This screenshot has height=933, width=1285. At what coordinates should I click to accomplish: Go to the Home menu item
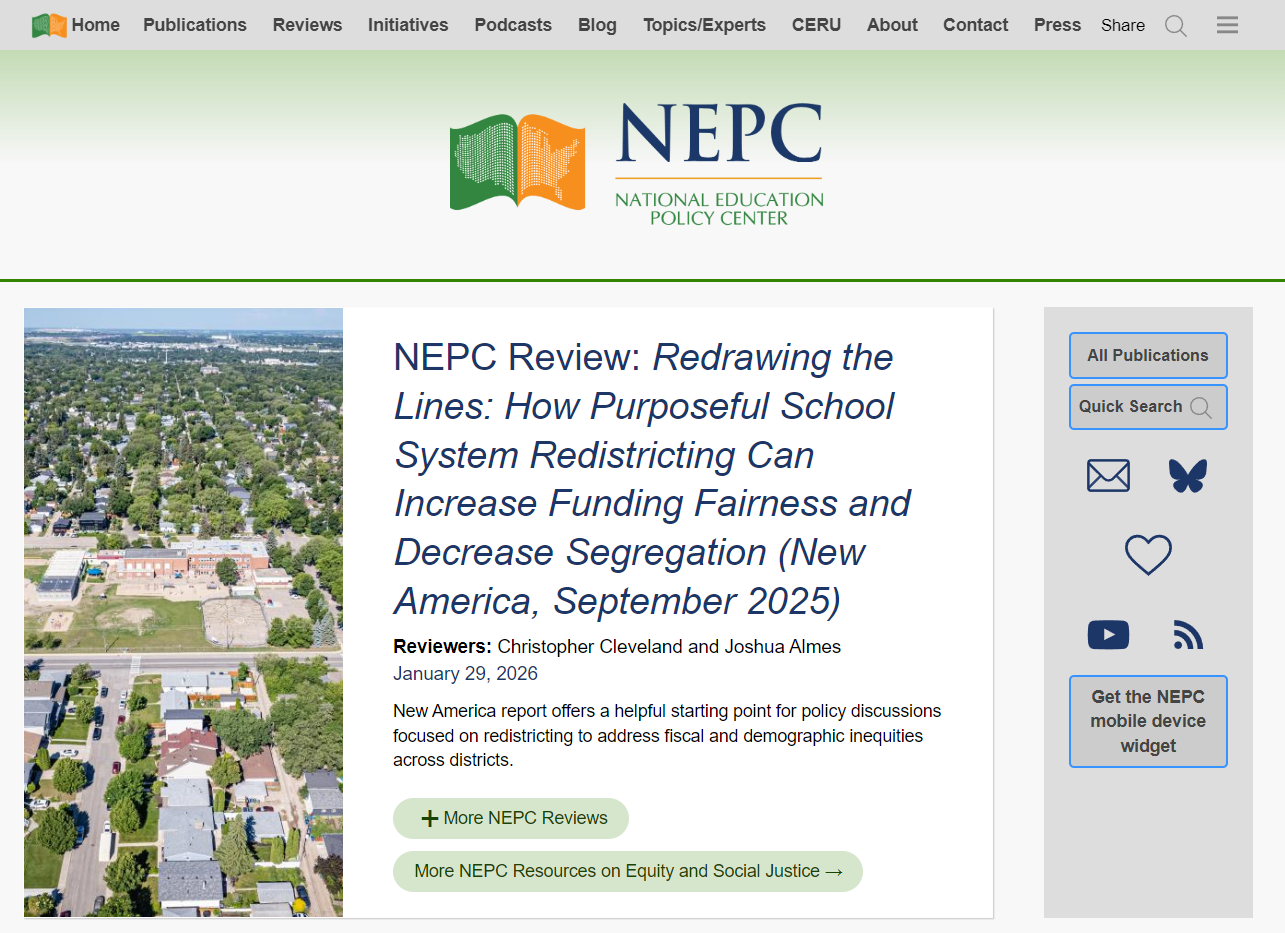coord(96,25)
